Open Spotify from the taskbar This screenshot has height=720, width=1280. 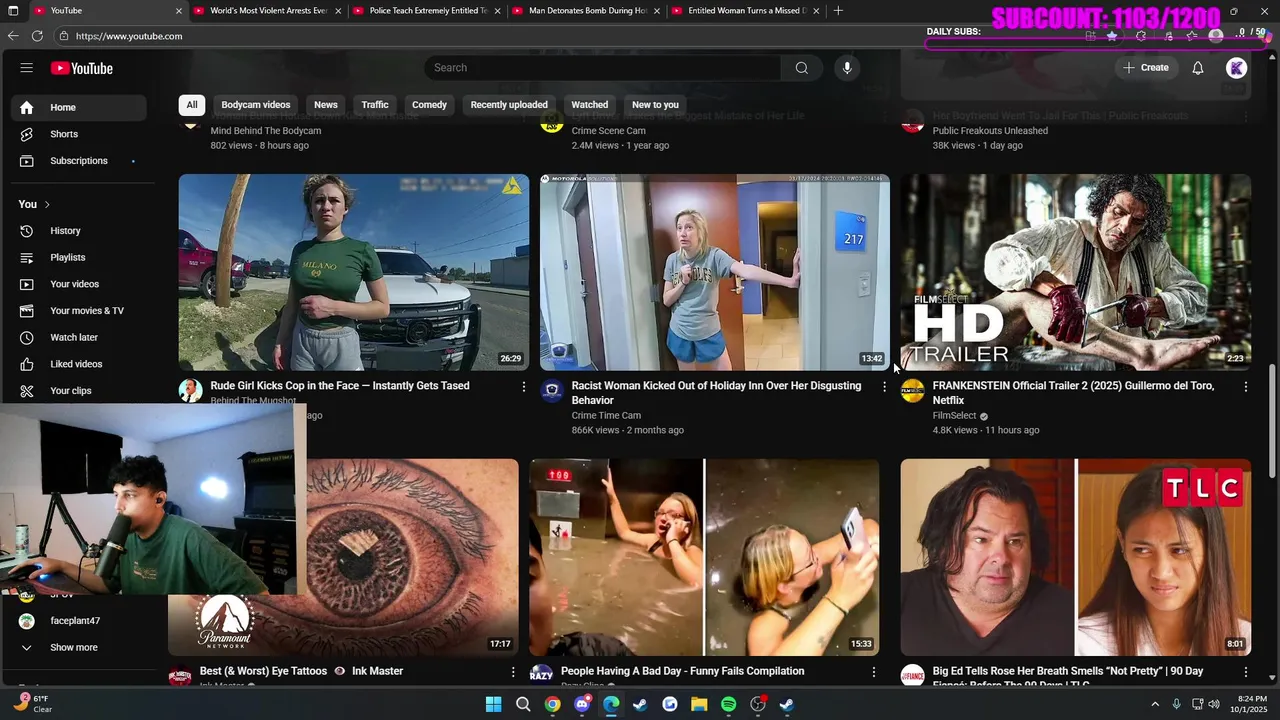coord(728,704)
